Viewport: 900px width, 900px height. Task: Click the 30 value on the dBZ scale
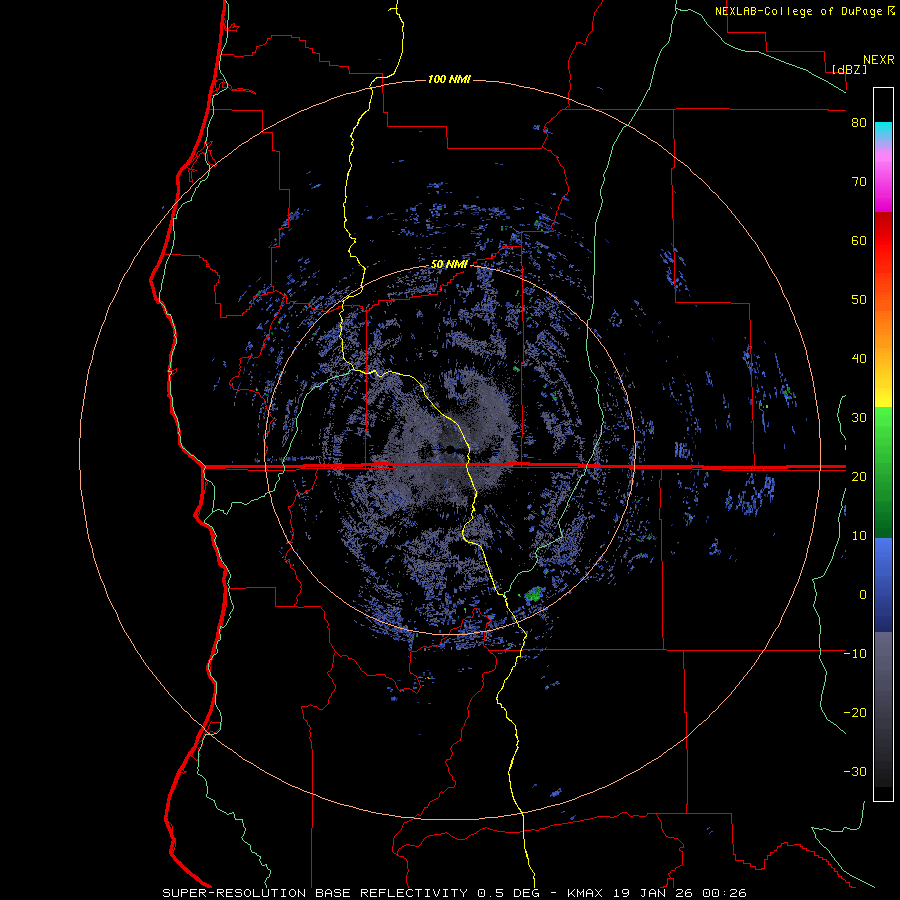click(x=859, y=418)
